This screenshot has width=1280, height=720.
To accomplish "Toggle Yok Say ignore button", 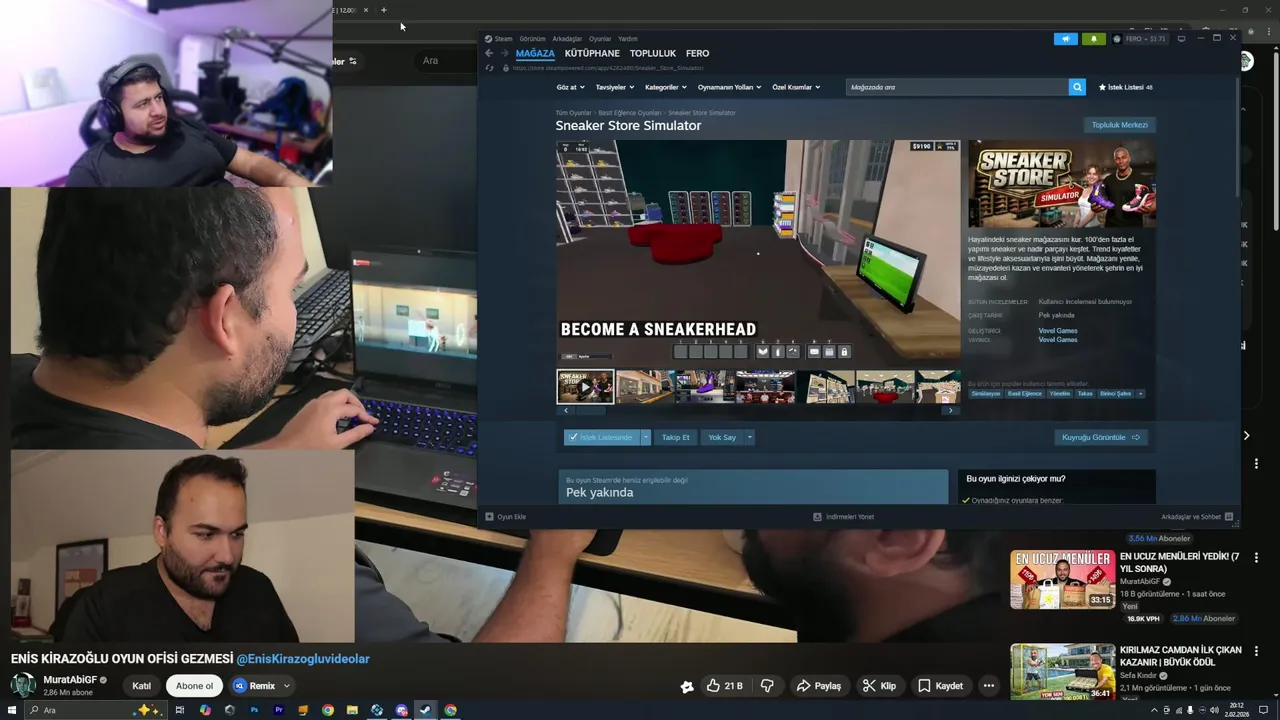I will [722, 437].
